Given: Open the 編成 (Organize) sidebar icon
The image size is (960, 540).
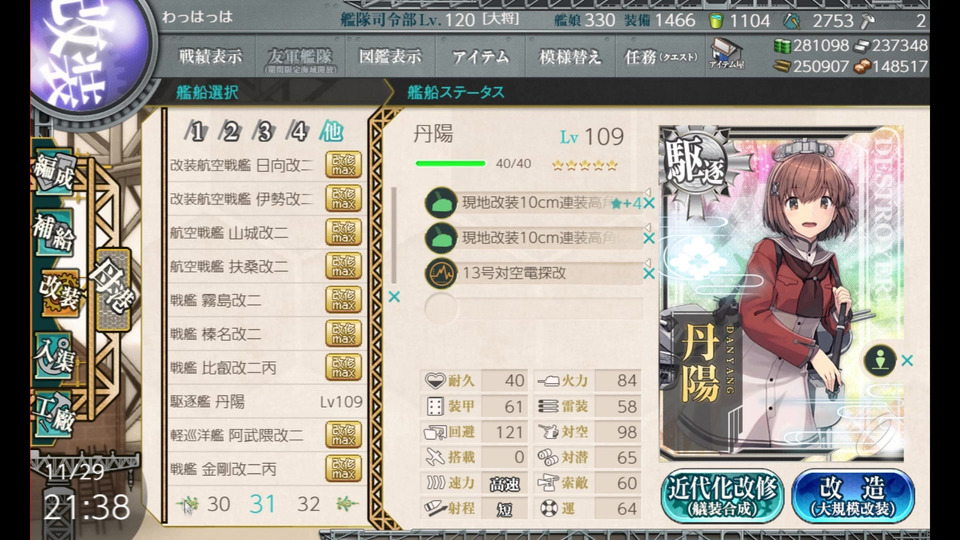Looking at the screenshot, I should [x=55, y=172].
